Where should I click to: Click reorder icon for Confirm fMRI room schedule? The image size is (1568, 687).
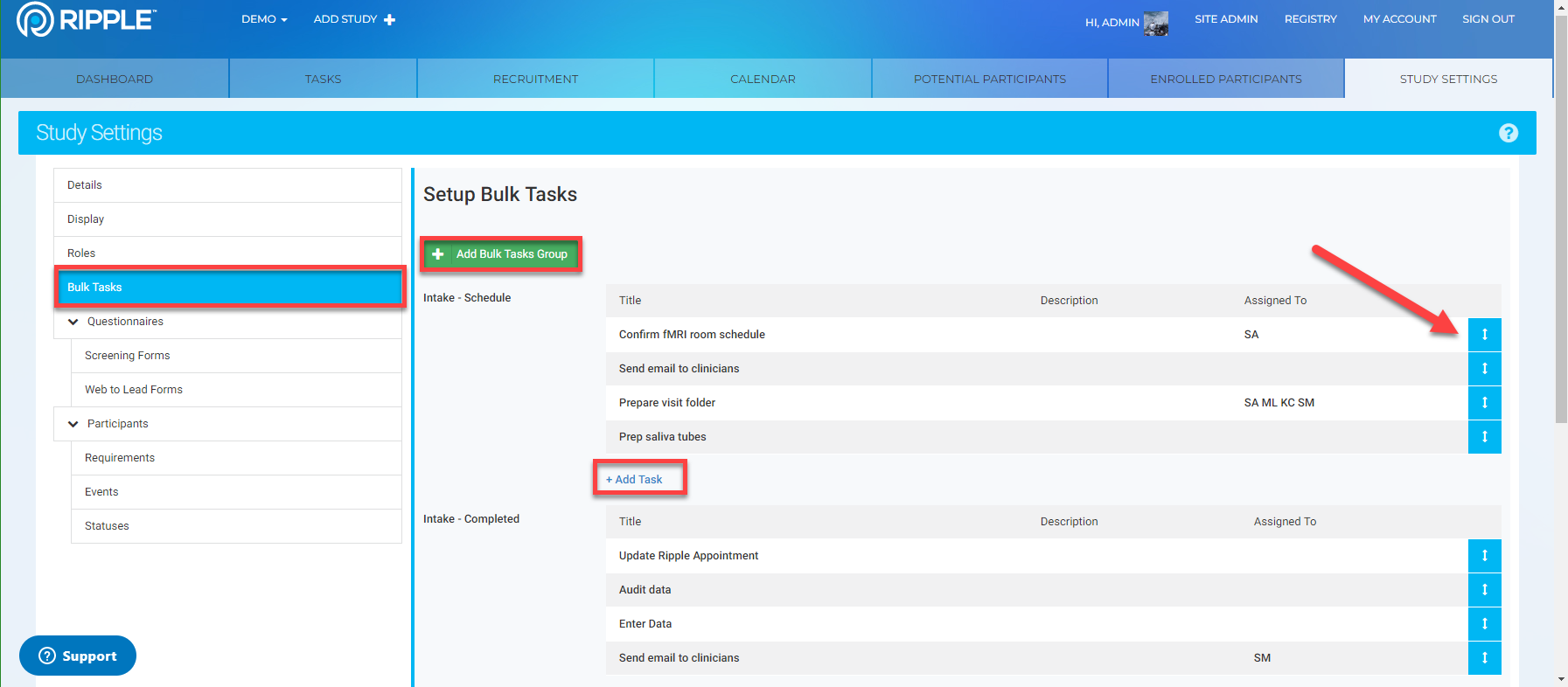(x=1484, y=335)
